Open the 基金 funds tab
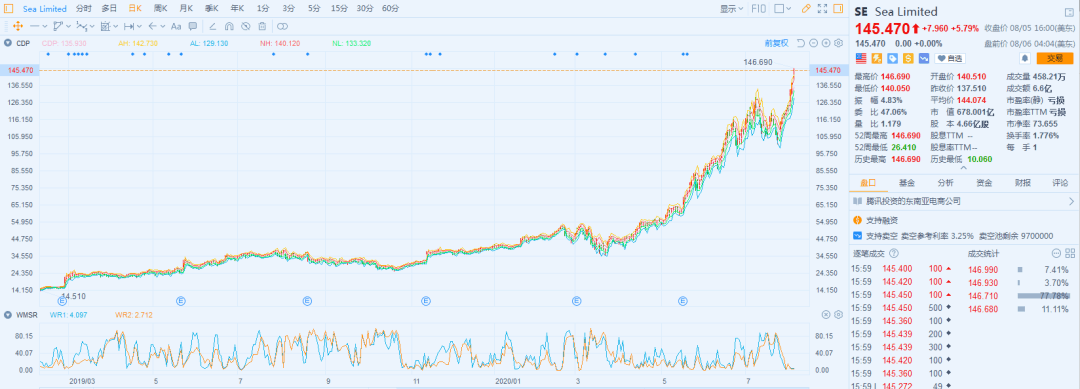 [906, 182]
